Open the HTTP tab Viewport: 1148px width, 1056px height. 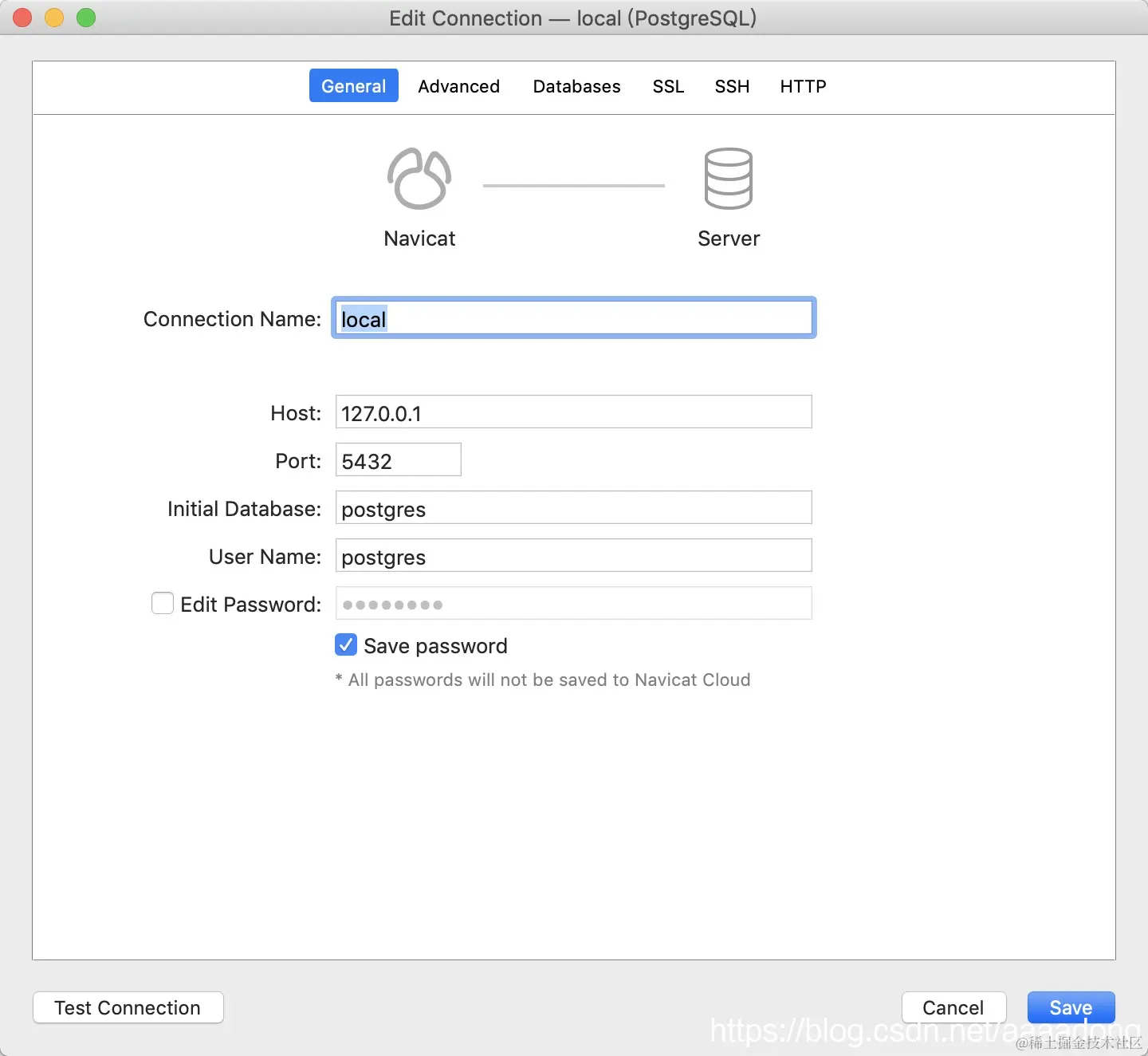[x=803, y=86]
